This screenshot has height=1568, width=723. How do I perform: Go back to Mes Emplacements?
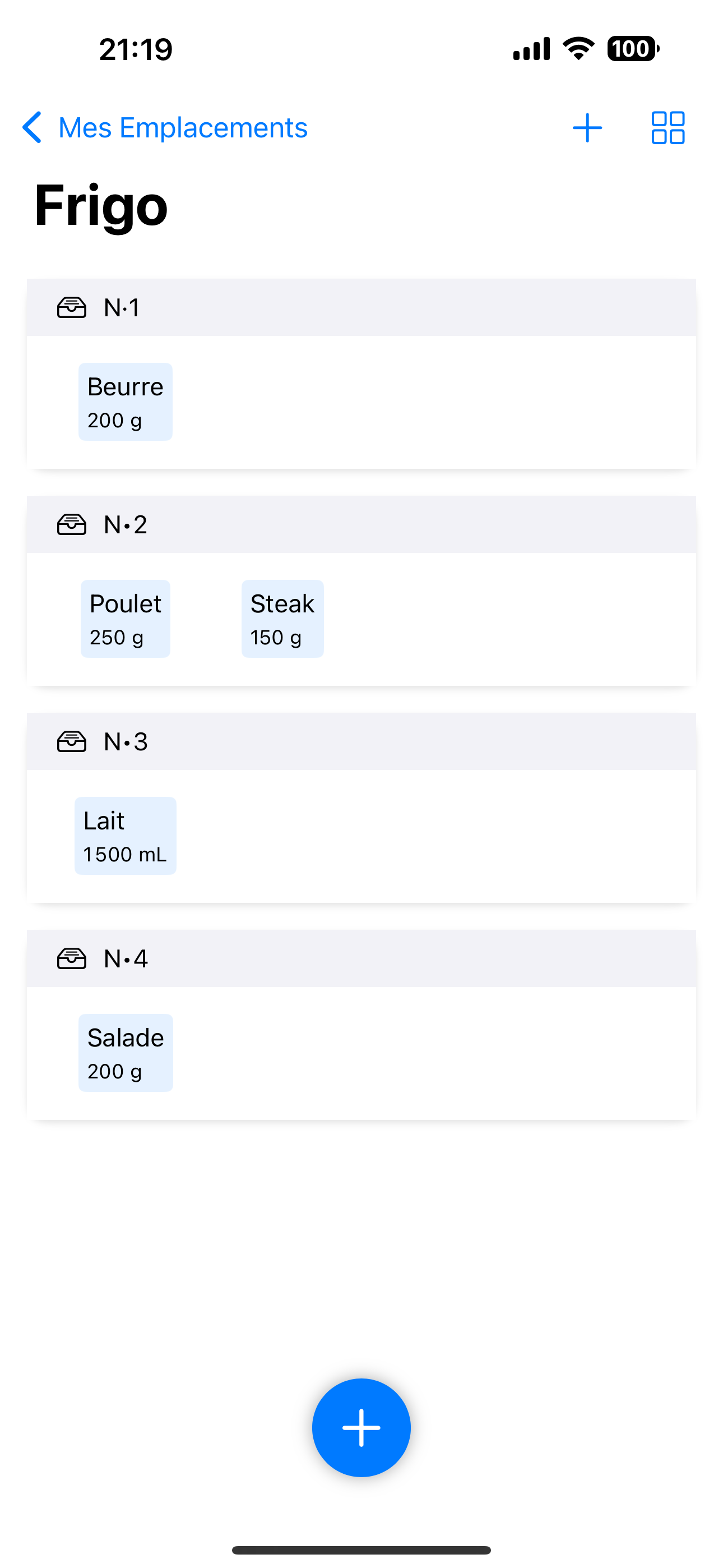(x=183, y=128)
